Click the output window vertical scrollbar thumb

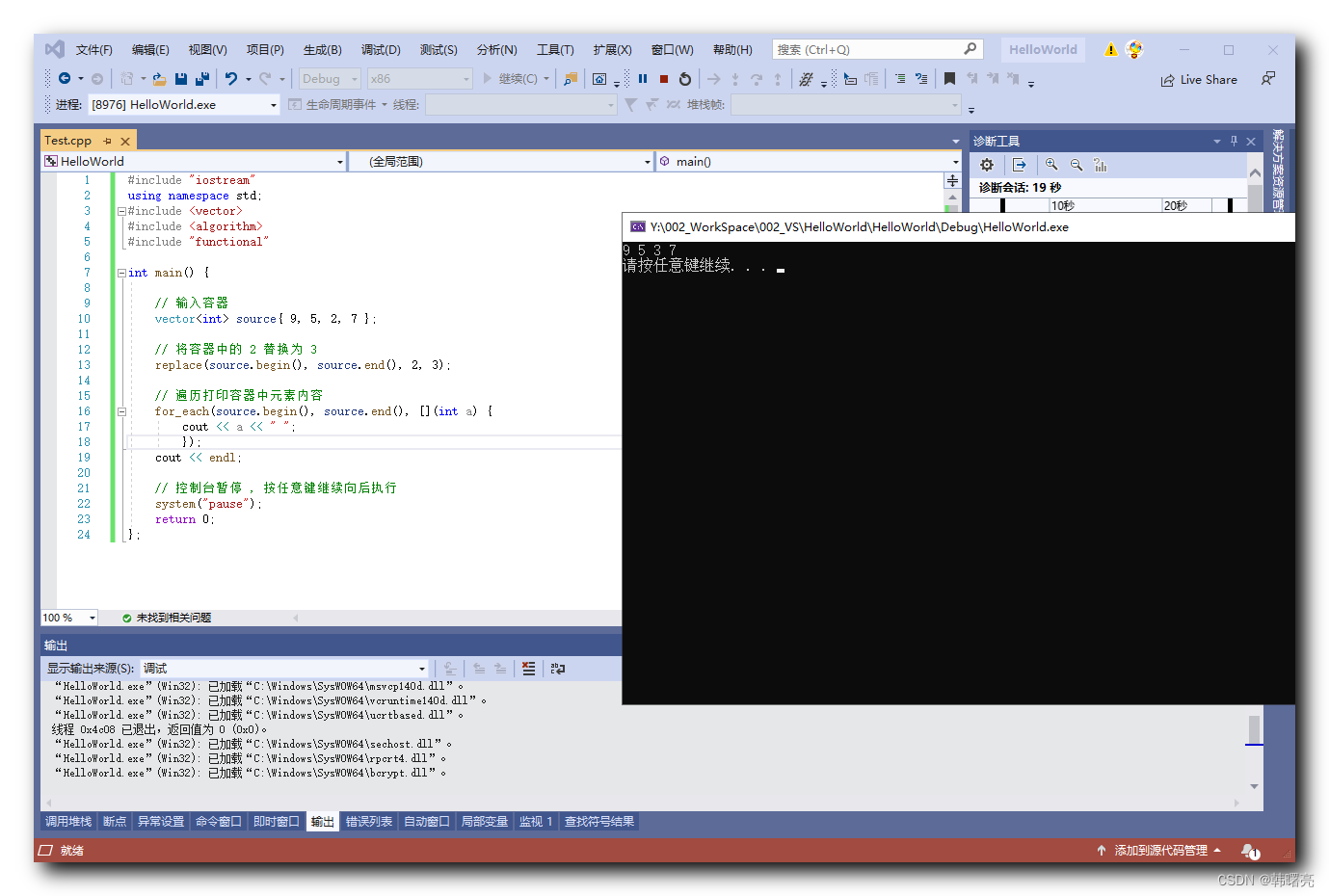click(x=1254, y=729)
